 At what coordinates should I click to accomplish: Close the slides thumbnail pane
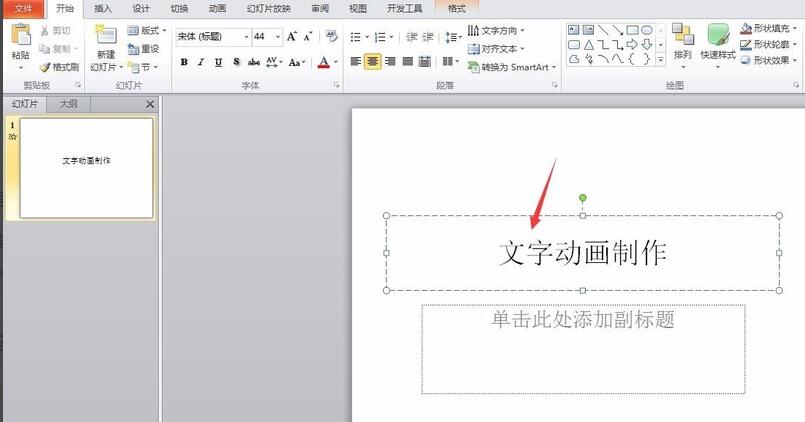tap(150, 104)
